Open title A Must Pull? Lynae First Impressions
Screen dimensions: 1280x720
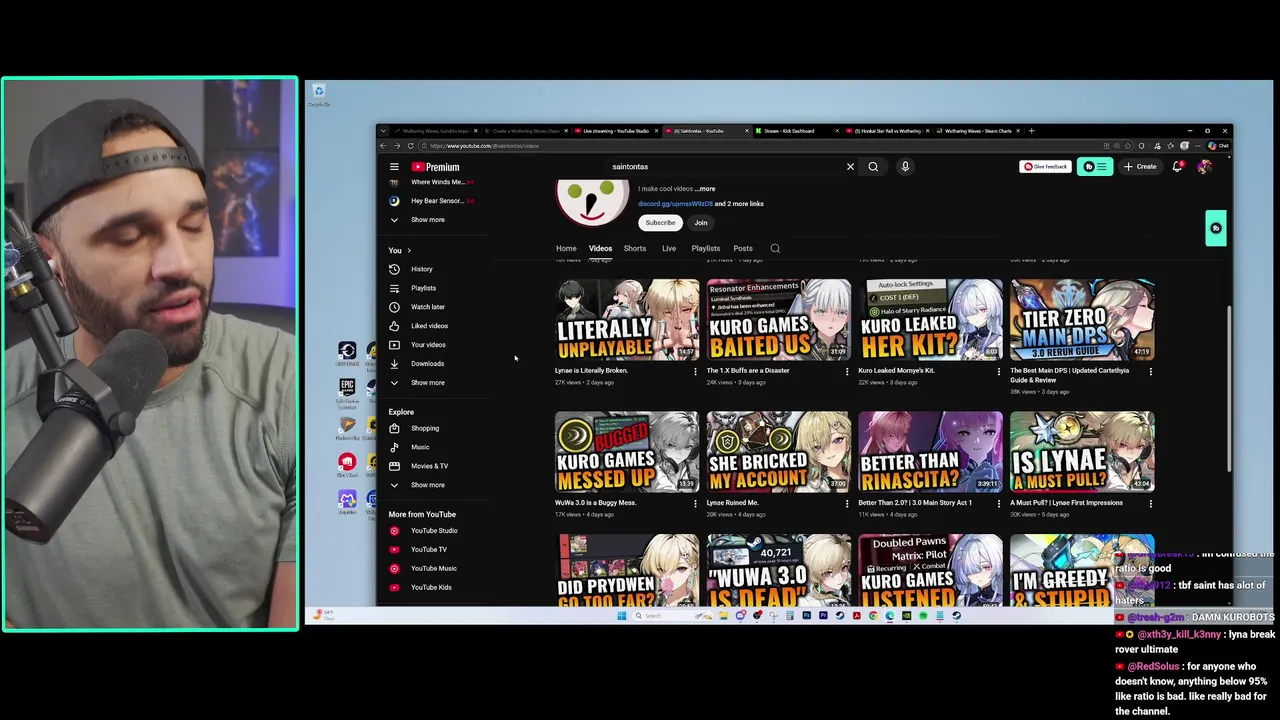[x=1066, y=503]
